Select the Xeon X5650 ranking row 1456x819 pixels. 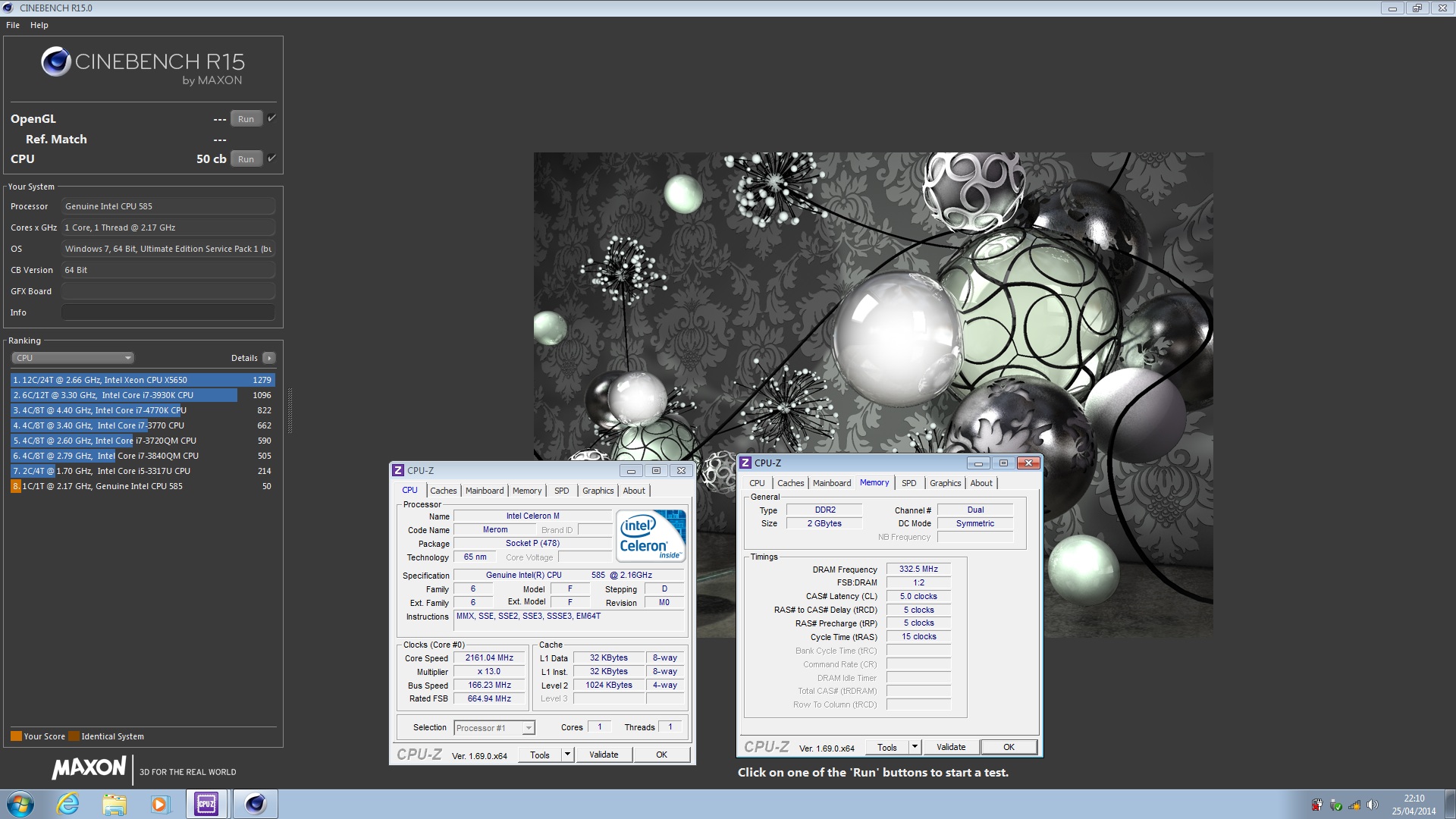tap(143, 380)
